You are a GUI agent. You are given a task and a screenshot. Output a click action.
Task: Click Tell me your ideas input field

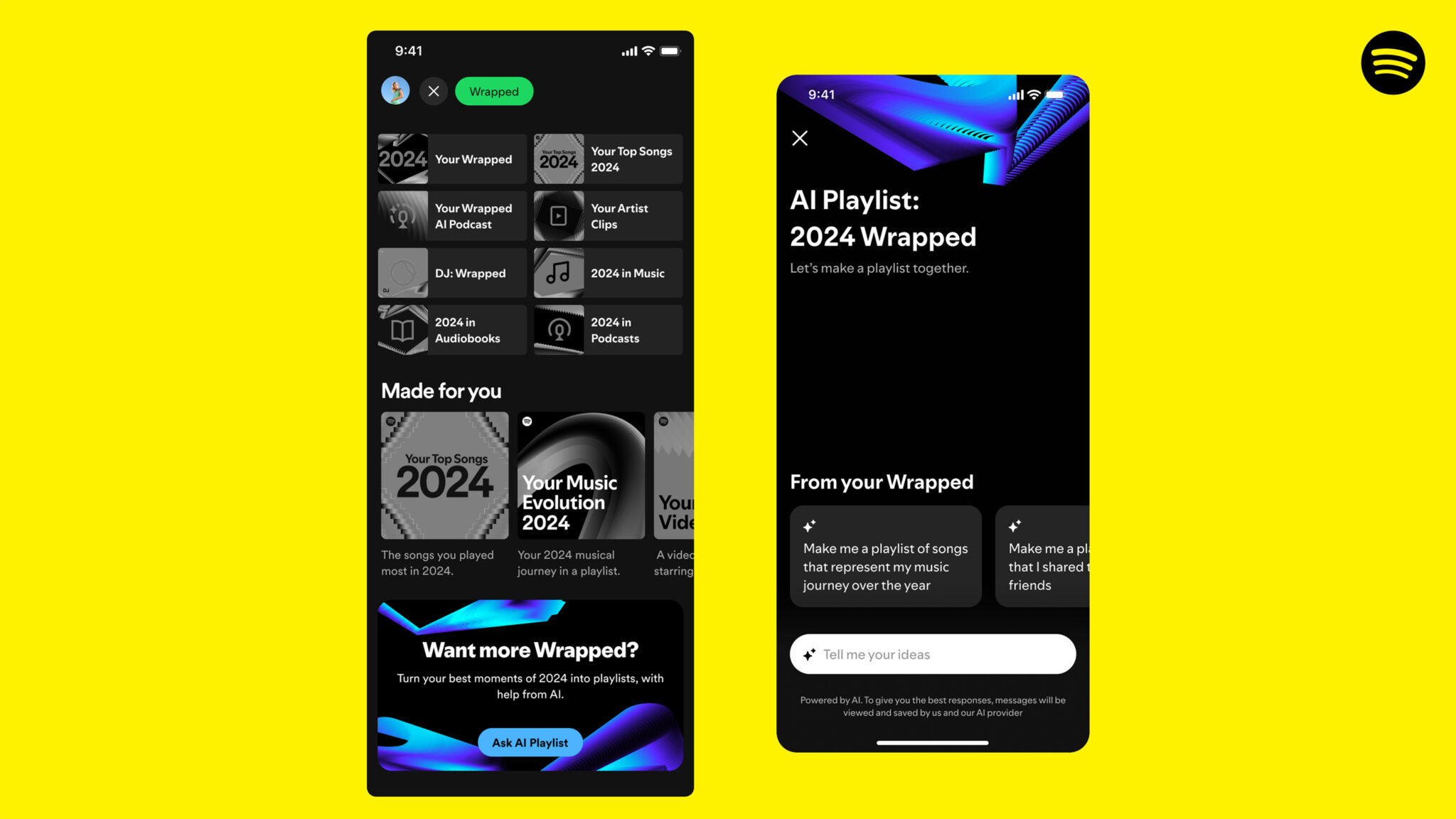(x=934, y=653)
